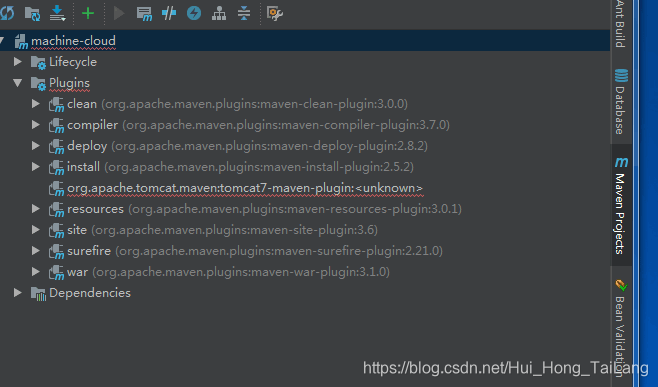Add Maven Projects with green plus
658x387 pixels.
click(88, 13)
